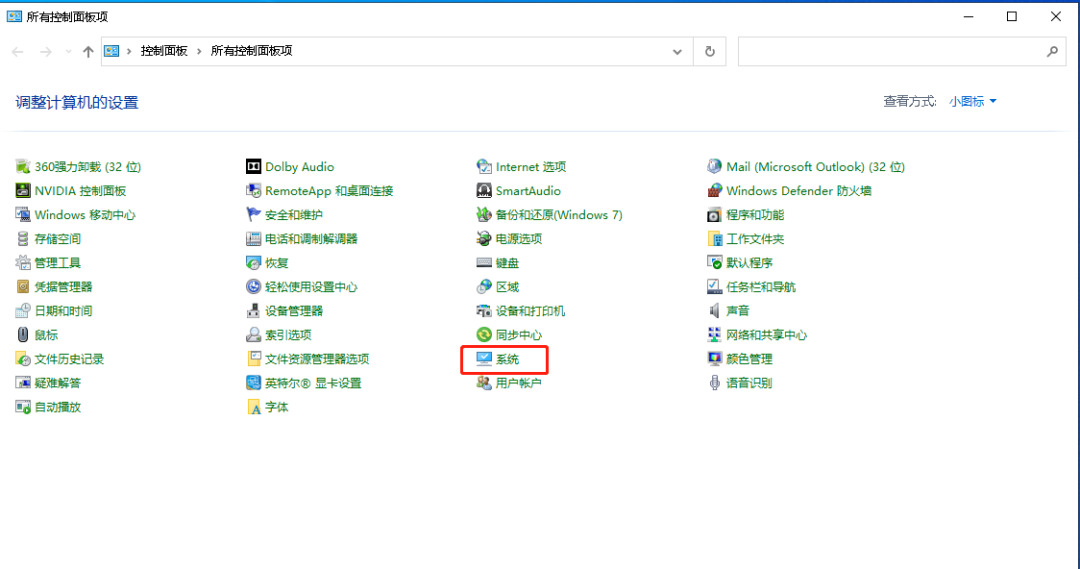Screen dimensions: 1080x569
Task: Open 存储空间 icon
Action: pyautogui.click(x=23, y=239)
